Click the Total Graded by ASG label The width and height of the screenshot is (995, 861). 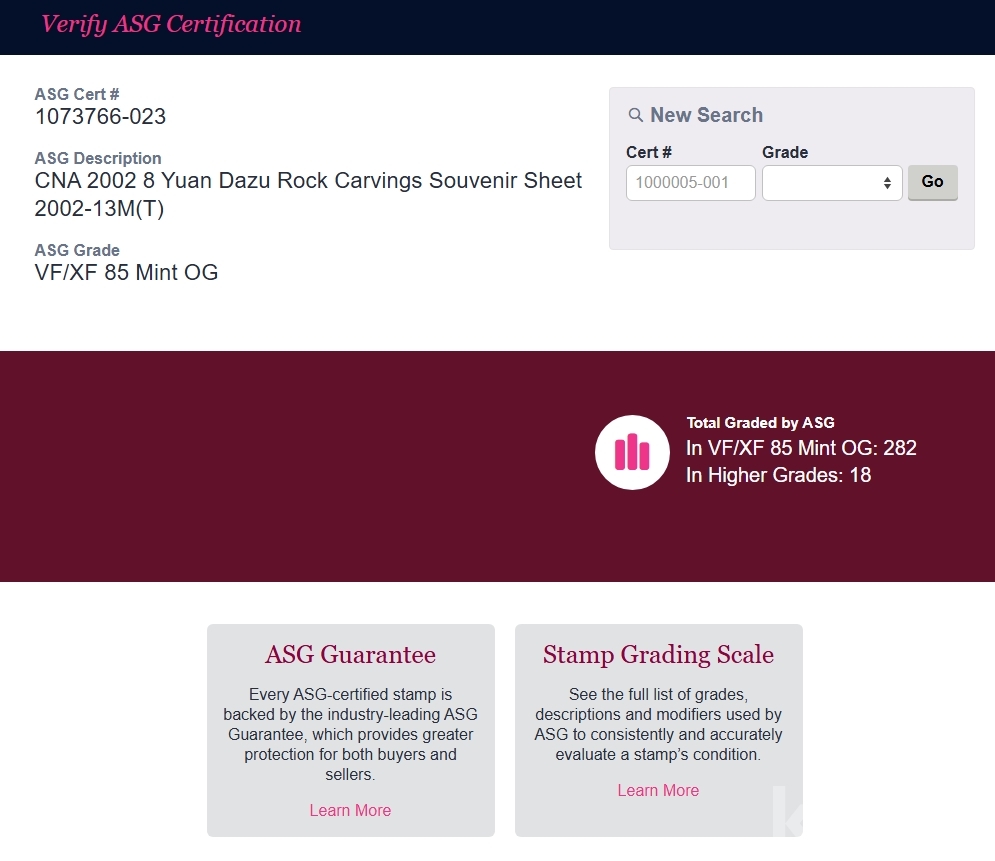click(760, 423)
